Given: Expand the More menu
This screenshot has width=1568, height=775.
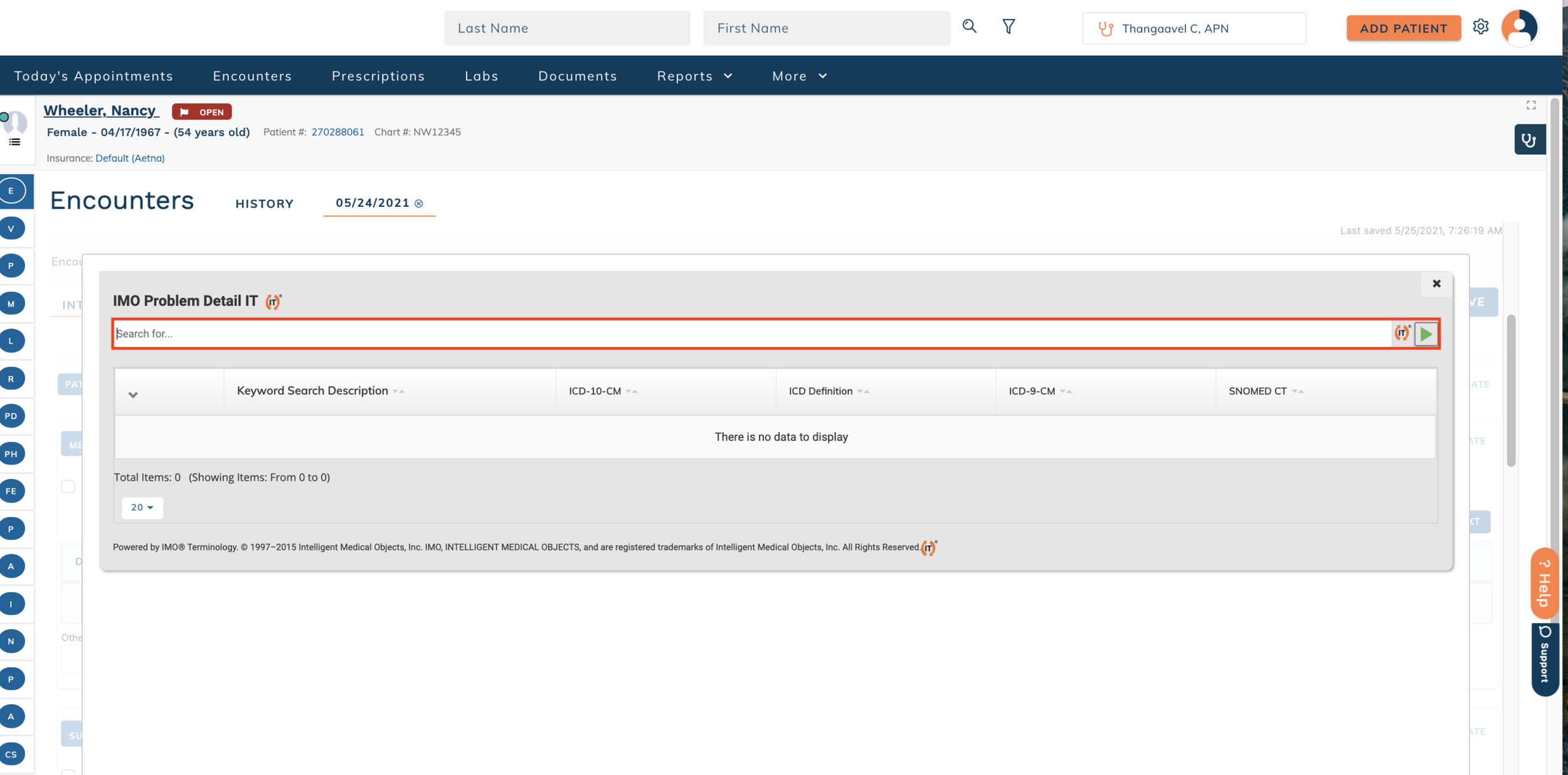Looking at the screenshot, I should (799, 76).
